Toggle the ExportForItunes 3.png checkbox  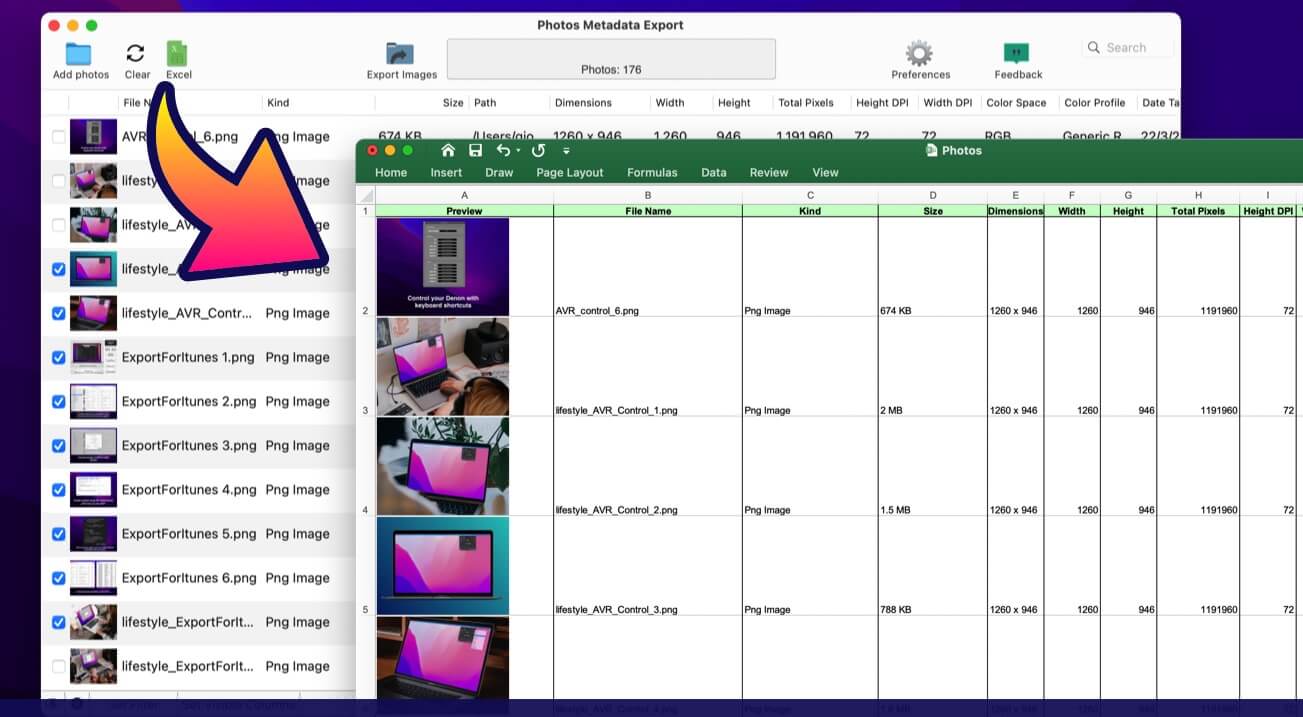(x=58, y=445)
